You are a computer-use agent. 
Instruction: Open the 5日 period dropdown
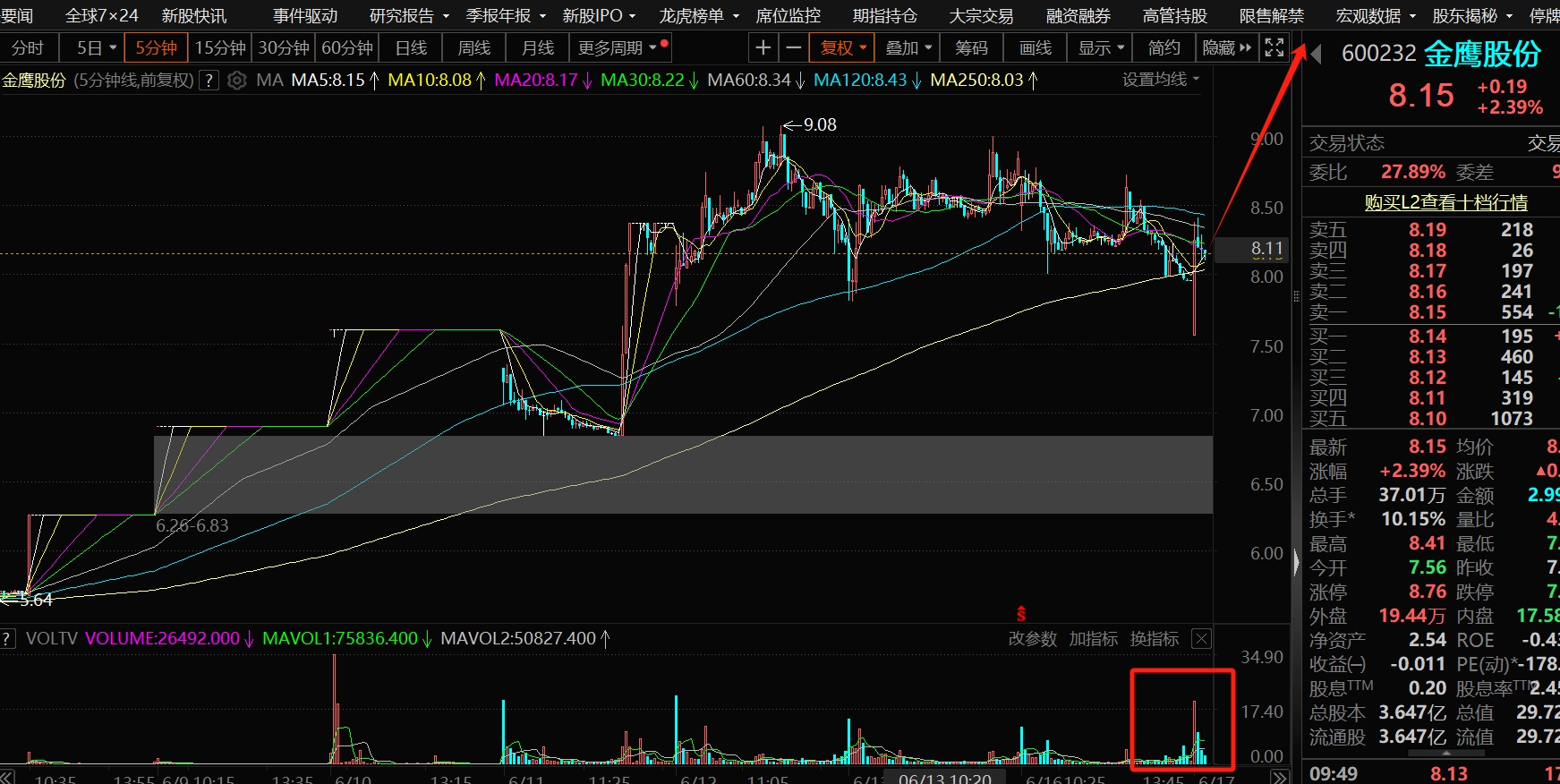click(x=97, y=47)
